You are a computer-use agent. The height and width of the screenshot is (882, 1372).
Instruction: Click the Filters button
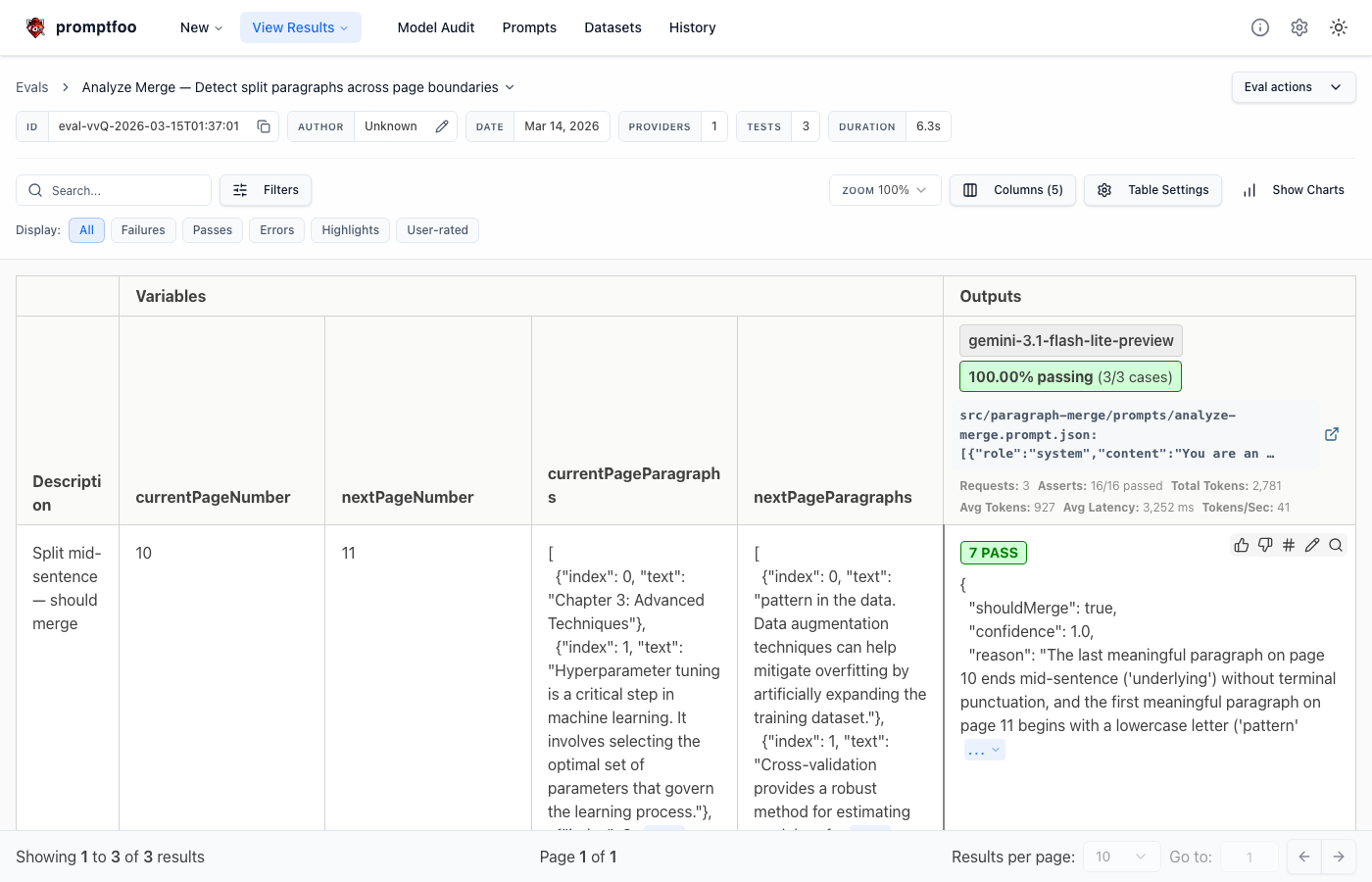pos(266,190)
